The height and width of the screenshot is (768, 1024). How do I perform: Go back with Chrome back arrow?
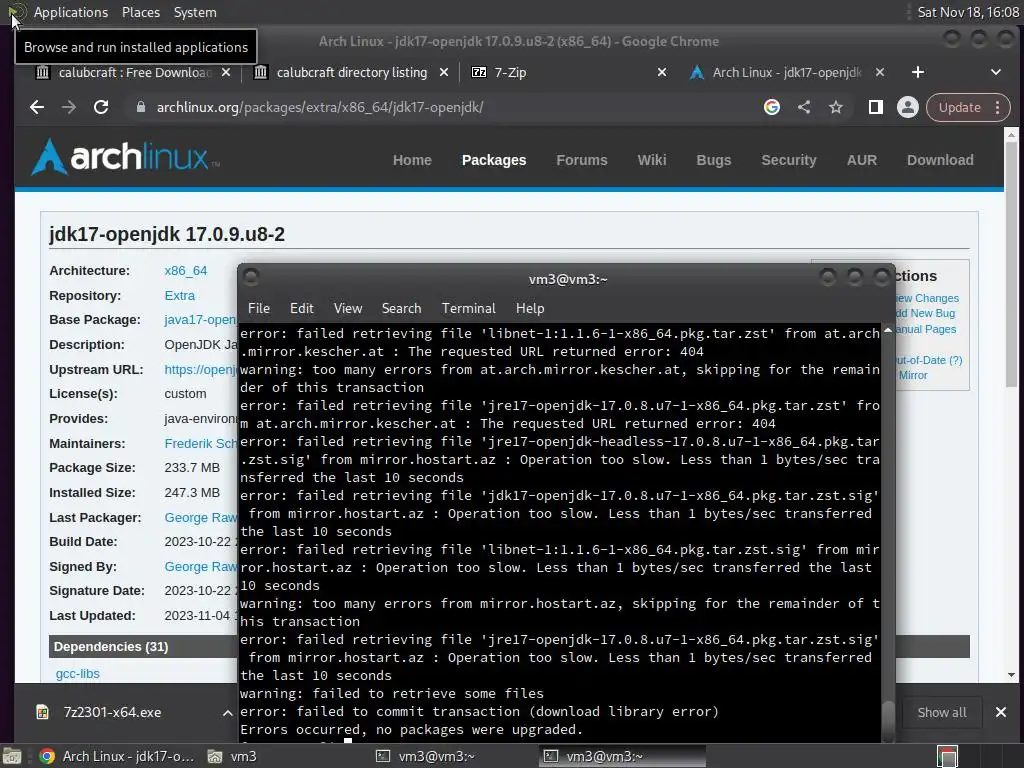(37, 107)
